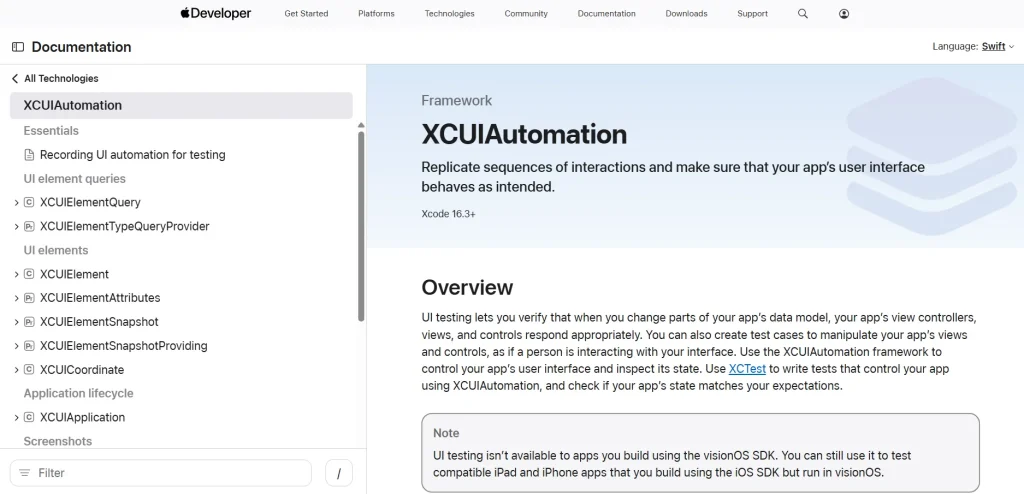Screen dimensions: 1024x494
Task: Click the Essentials section heading
Action: 51,131
